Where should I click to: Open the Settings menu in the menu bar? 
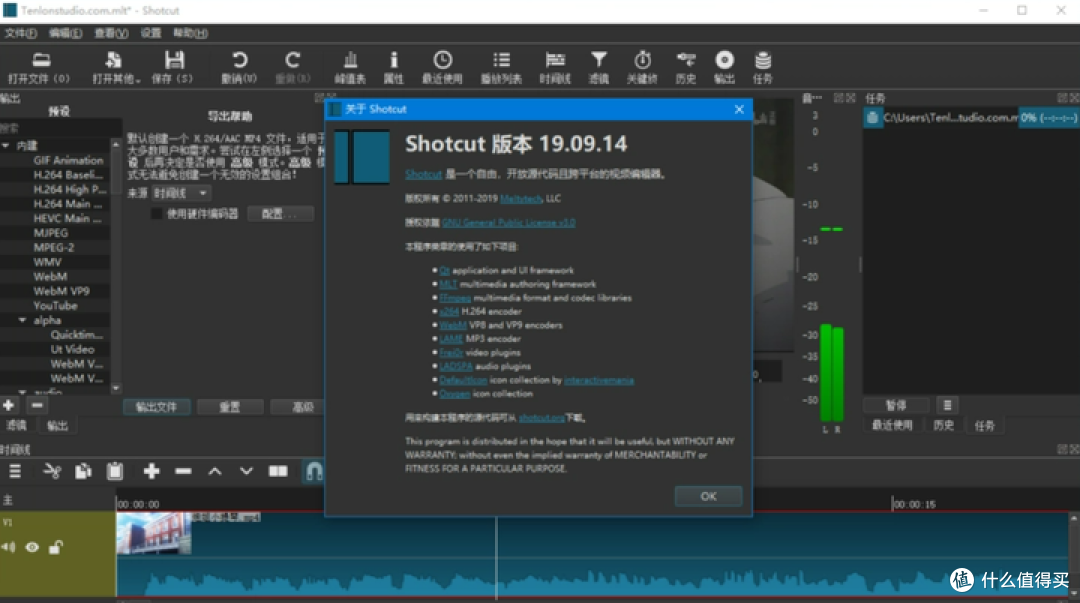[x=150, y=33]
